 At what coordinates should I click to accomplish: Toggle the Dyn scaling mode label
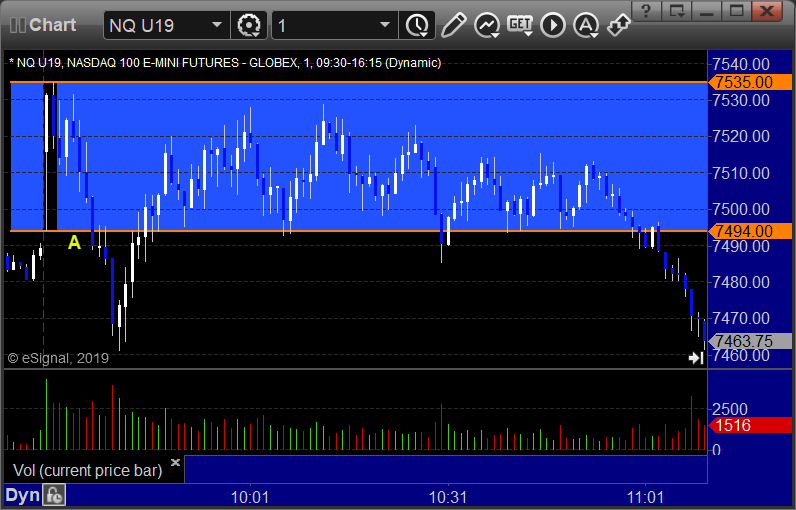pos(22,495)
